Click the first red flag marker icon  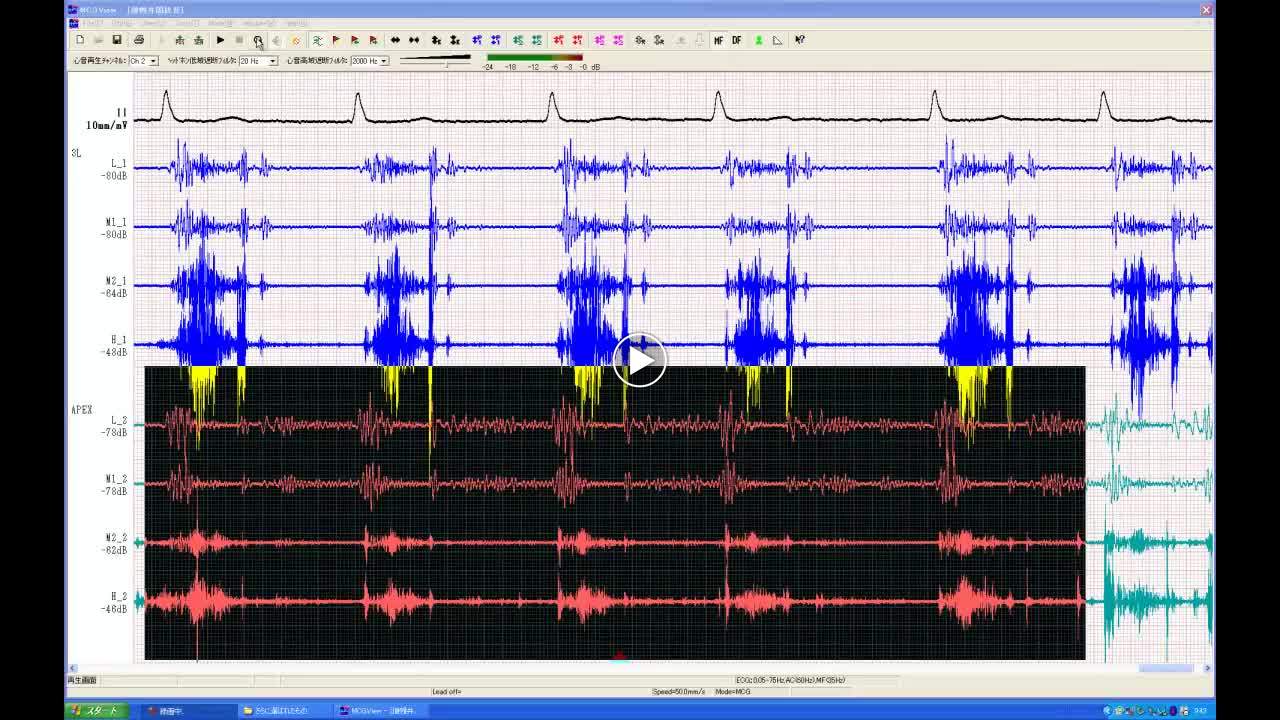click(x=336, y=40)
